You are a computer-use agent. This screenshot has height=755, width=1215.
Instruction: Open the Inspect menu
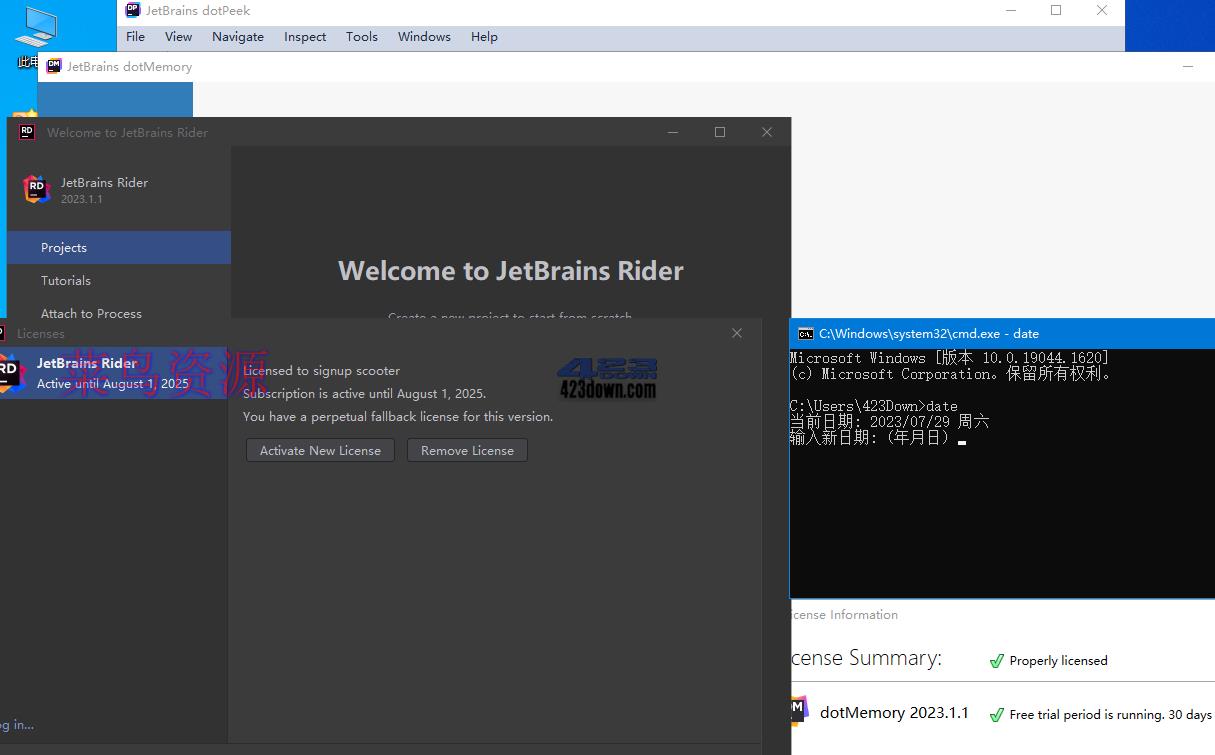click(305, 37)
